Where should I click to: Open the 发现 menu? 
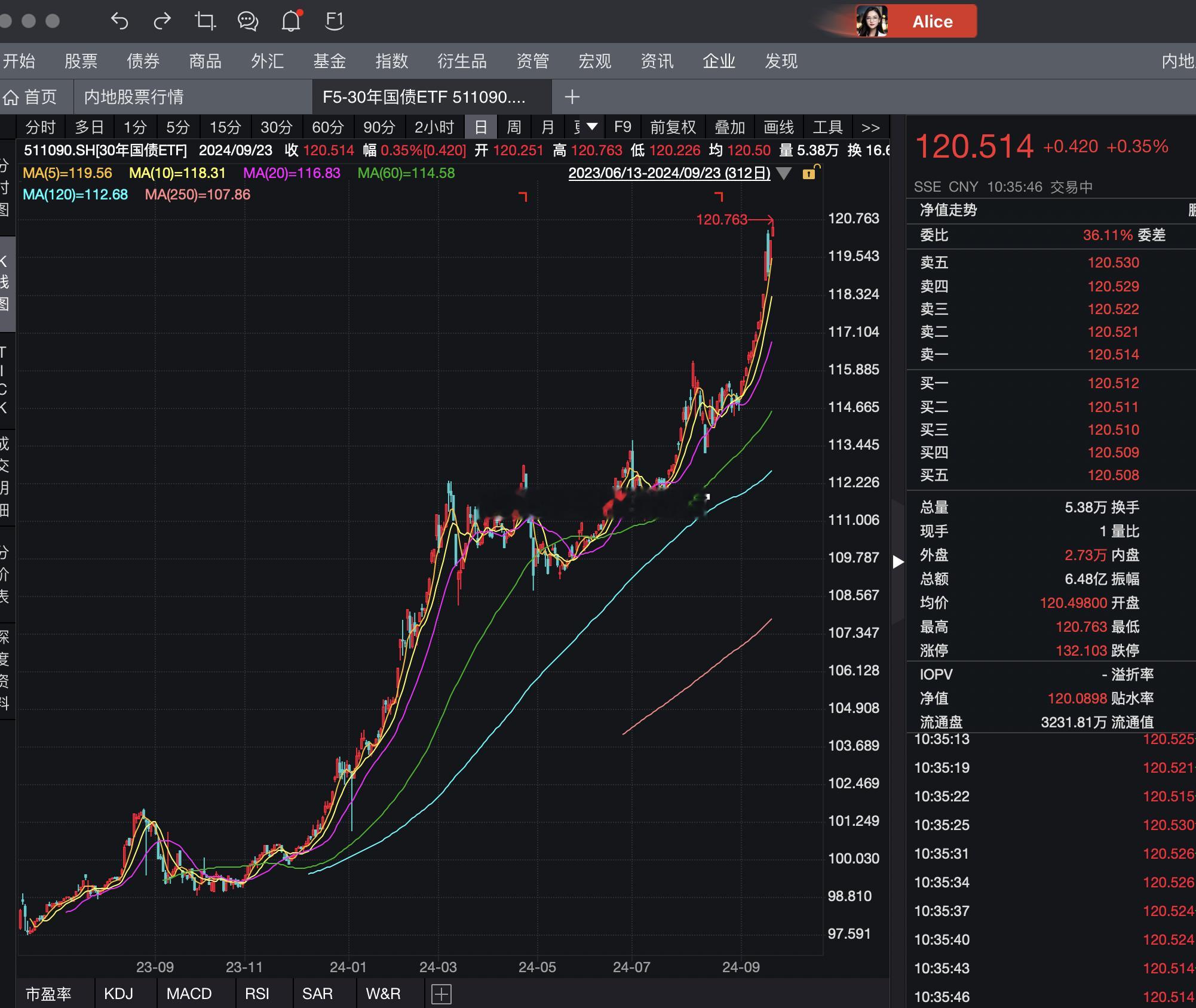[781, 61]
